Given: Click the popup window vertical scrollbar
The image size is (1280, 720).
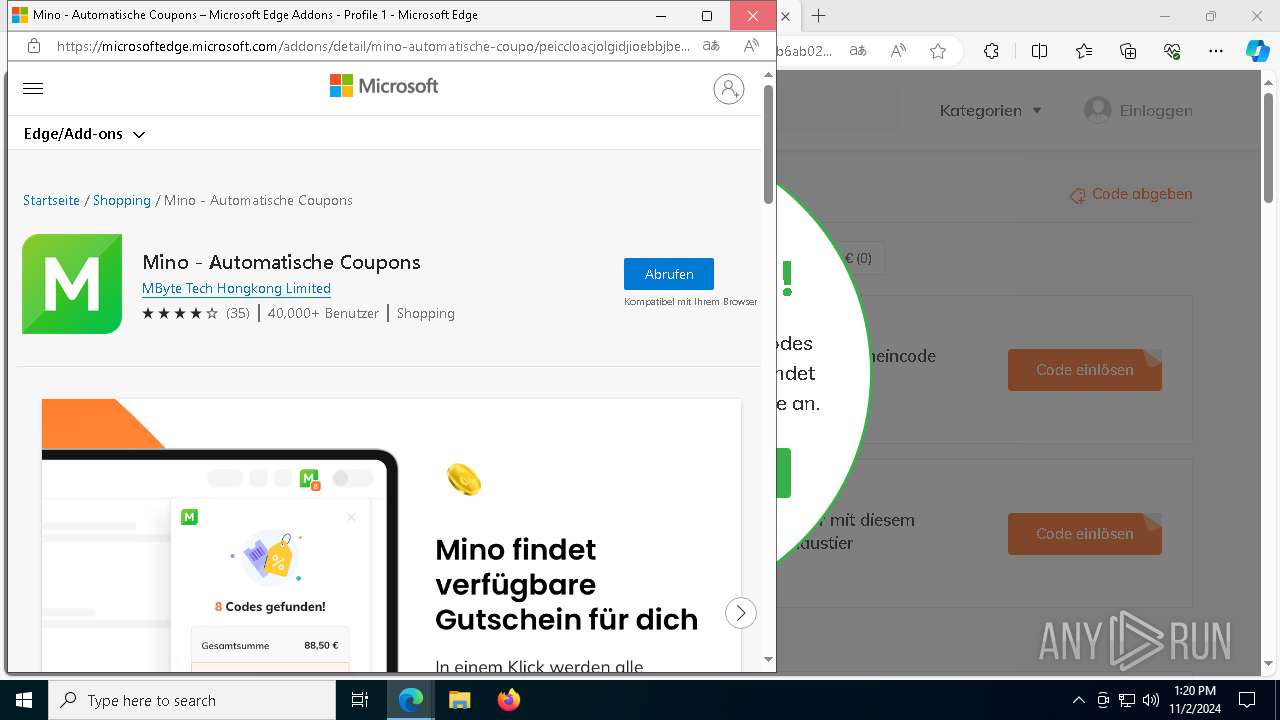Looking at the screenshot, I should (768, 145).
